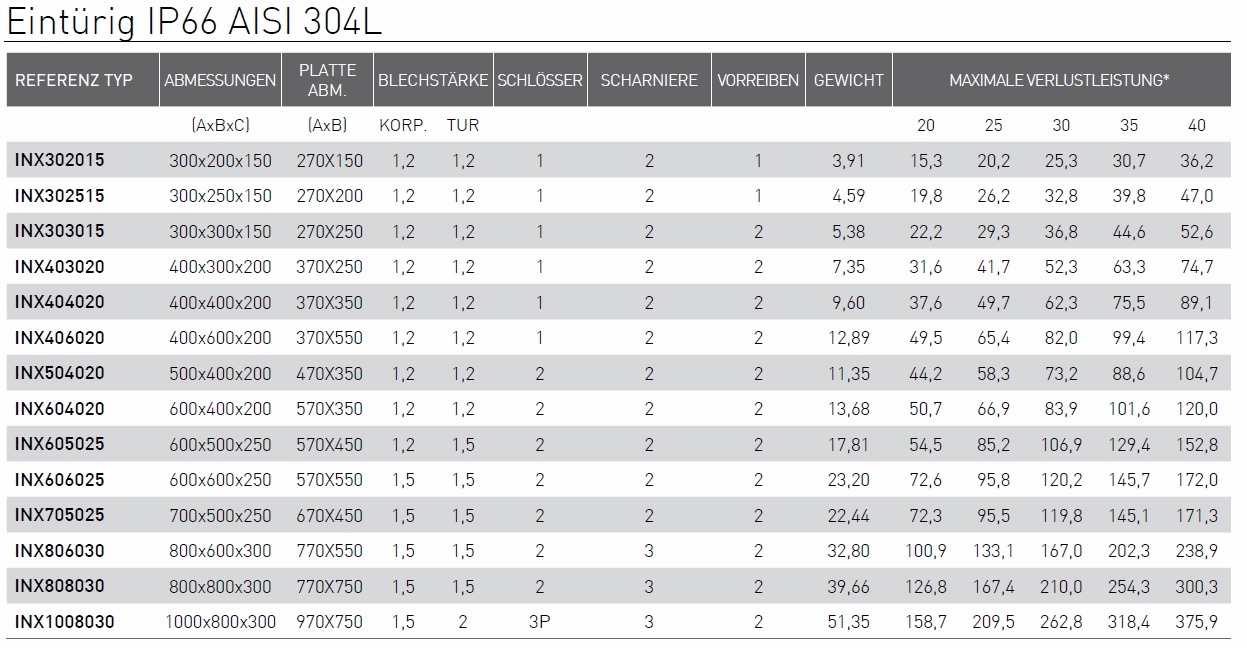Select the SCHARNIERE column header

649,80
